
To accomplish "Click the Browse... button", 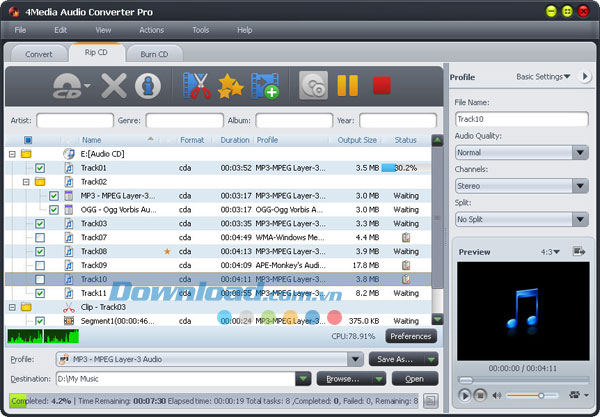I will pyautogui.click(x=350, y=379).
